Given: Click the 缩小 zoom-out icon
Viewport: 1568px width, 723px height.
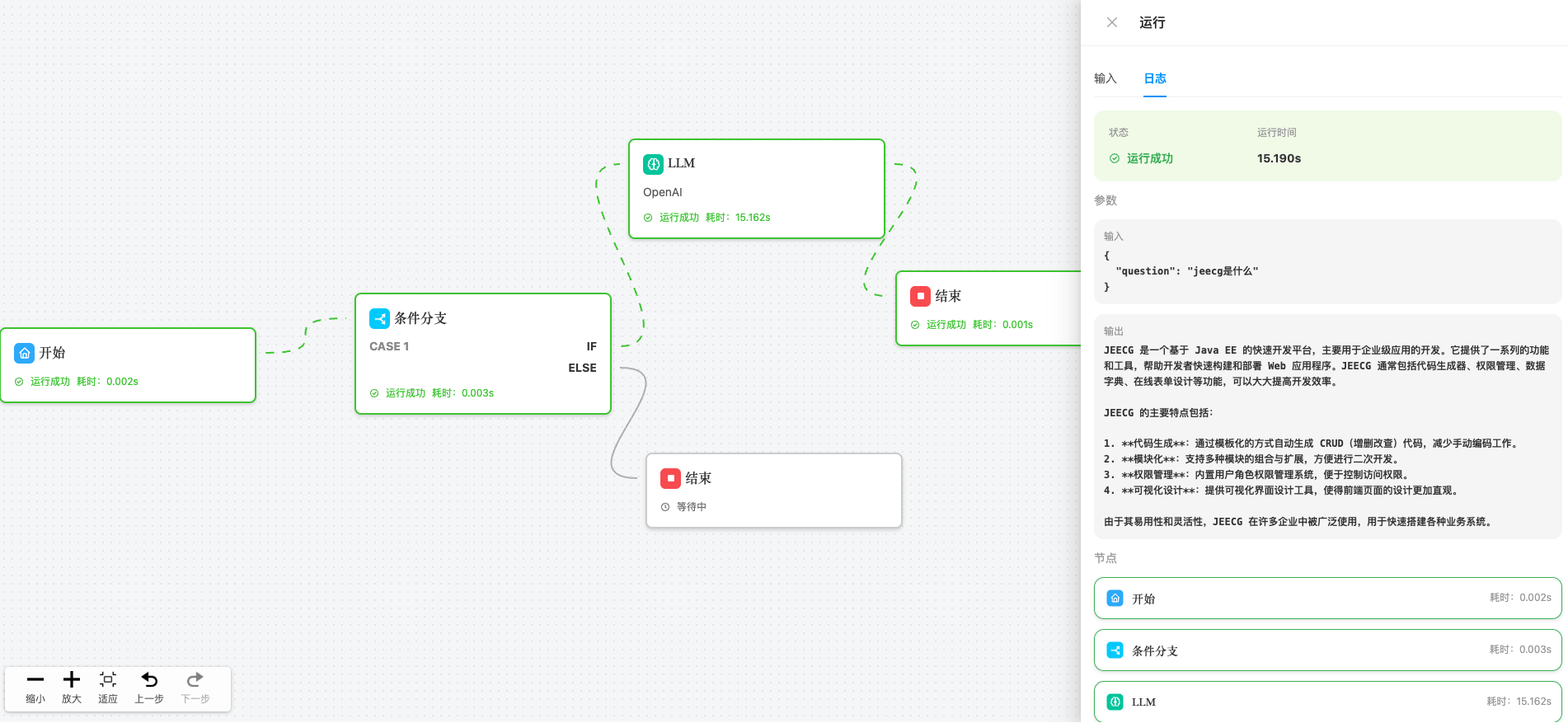Looking at the screenshot, I should [x=35, y=679].
